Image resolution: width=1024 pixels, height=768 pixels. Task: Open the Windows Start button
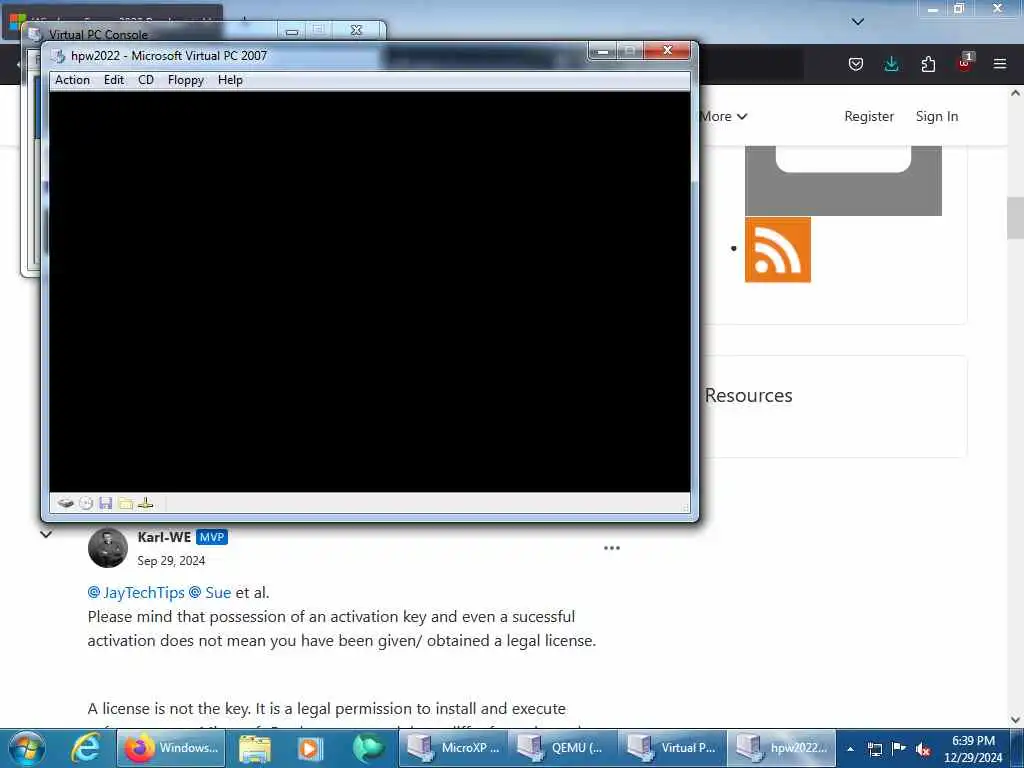click(27, 748)
